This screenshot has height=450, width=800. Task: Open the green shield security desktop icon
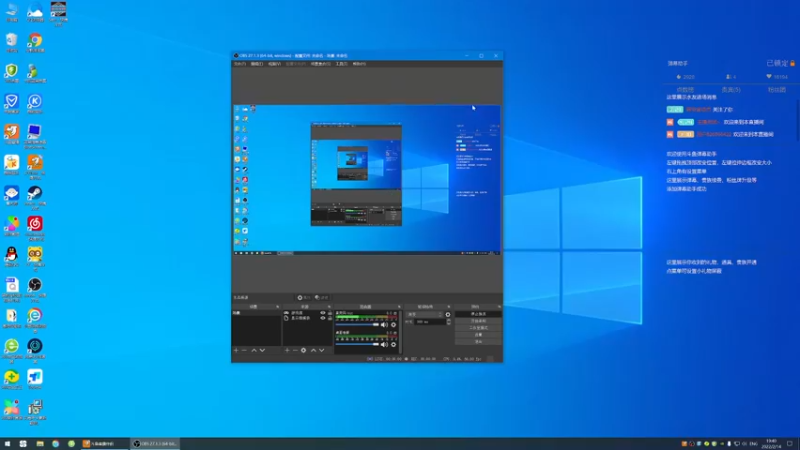click(11, 73)
